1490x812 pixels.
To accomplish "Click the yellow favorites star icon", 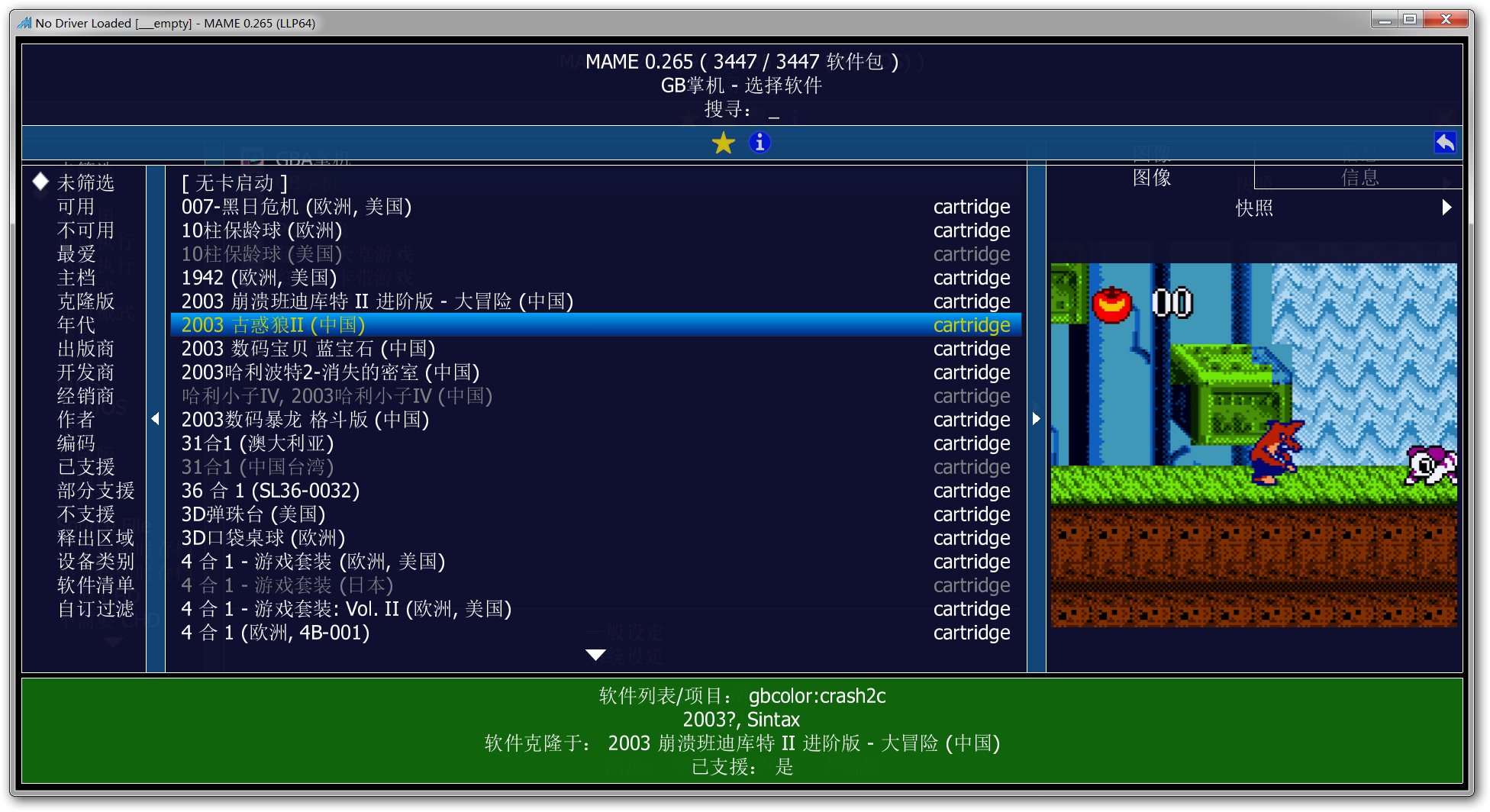I will [x=723, y=143].
